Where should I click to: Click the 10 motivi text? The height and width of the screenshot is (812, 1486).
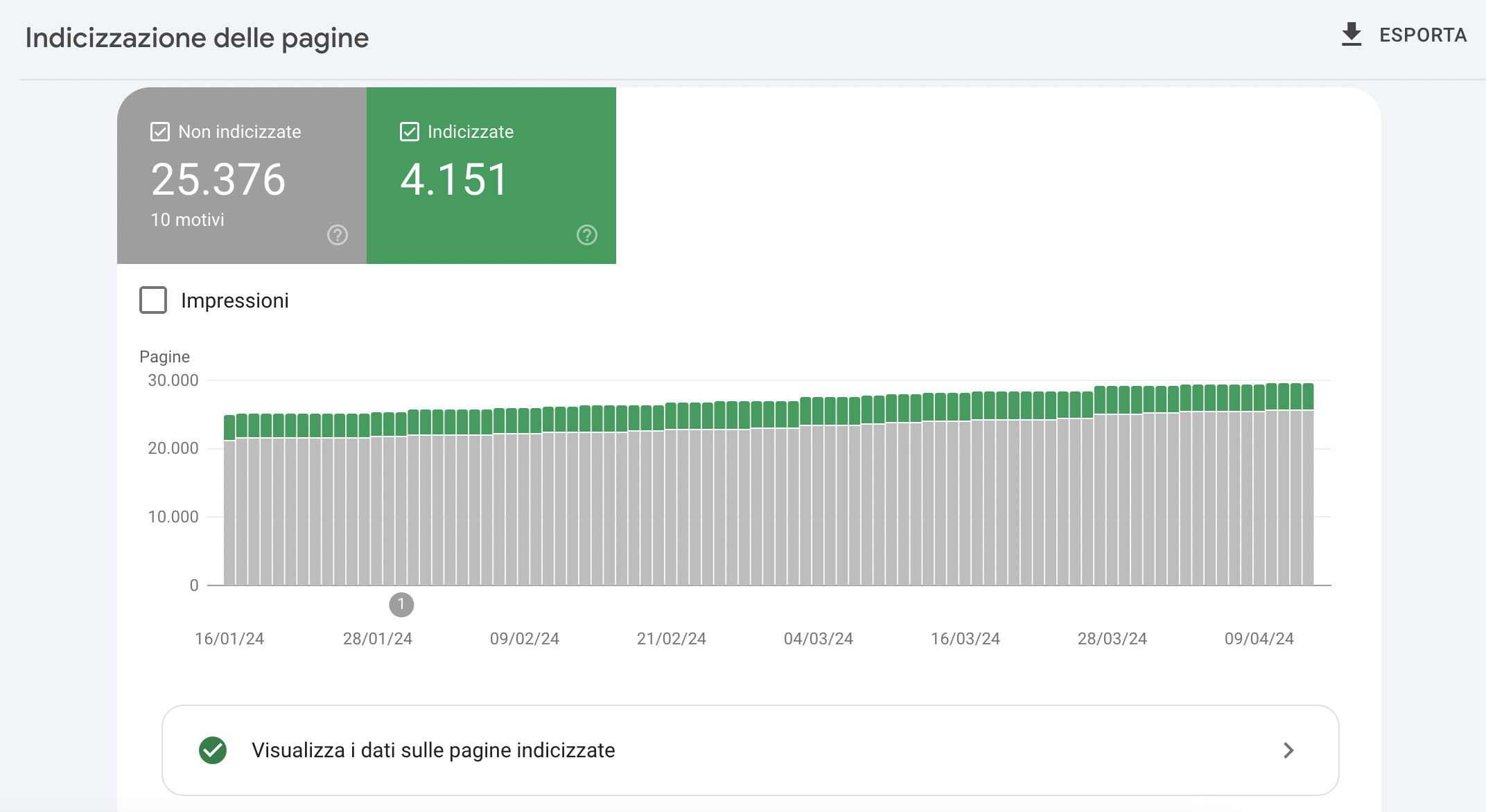point(187,220)
